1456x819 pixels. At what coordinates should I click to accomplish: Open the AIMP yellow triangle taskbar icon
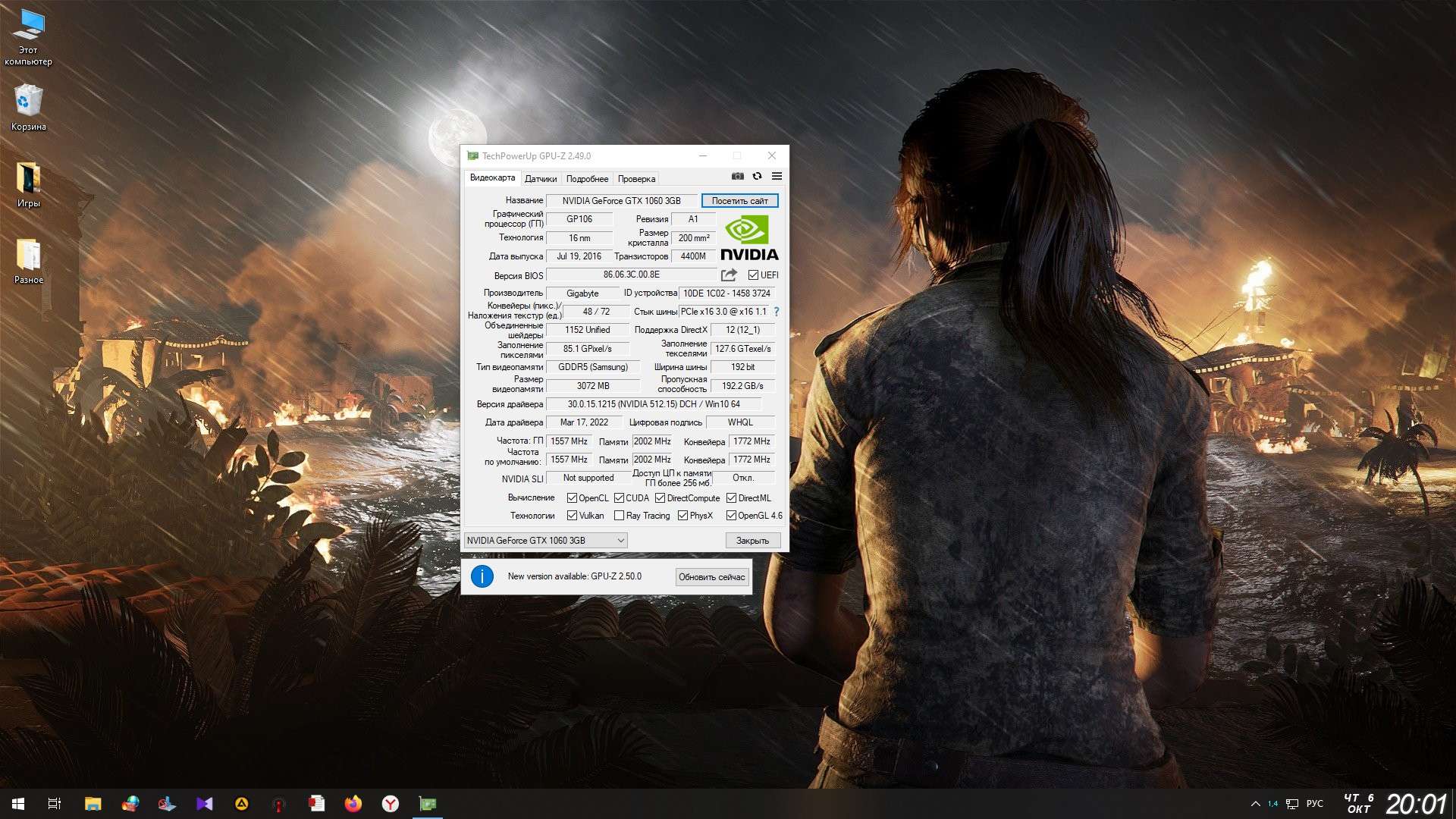tap(242, 804)
